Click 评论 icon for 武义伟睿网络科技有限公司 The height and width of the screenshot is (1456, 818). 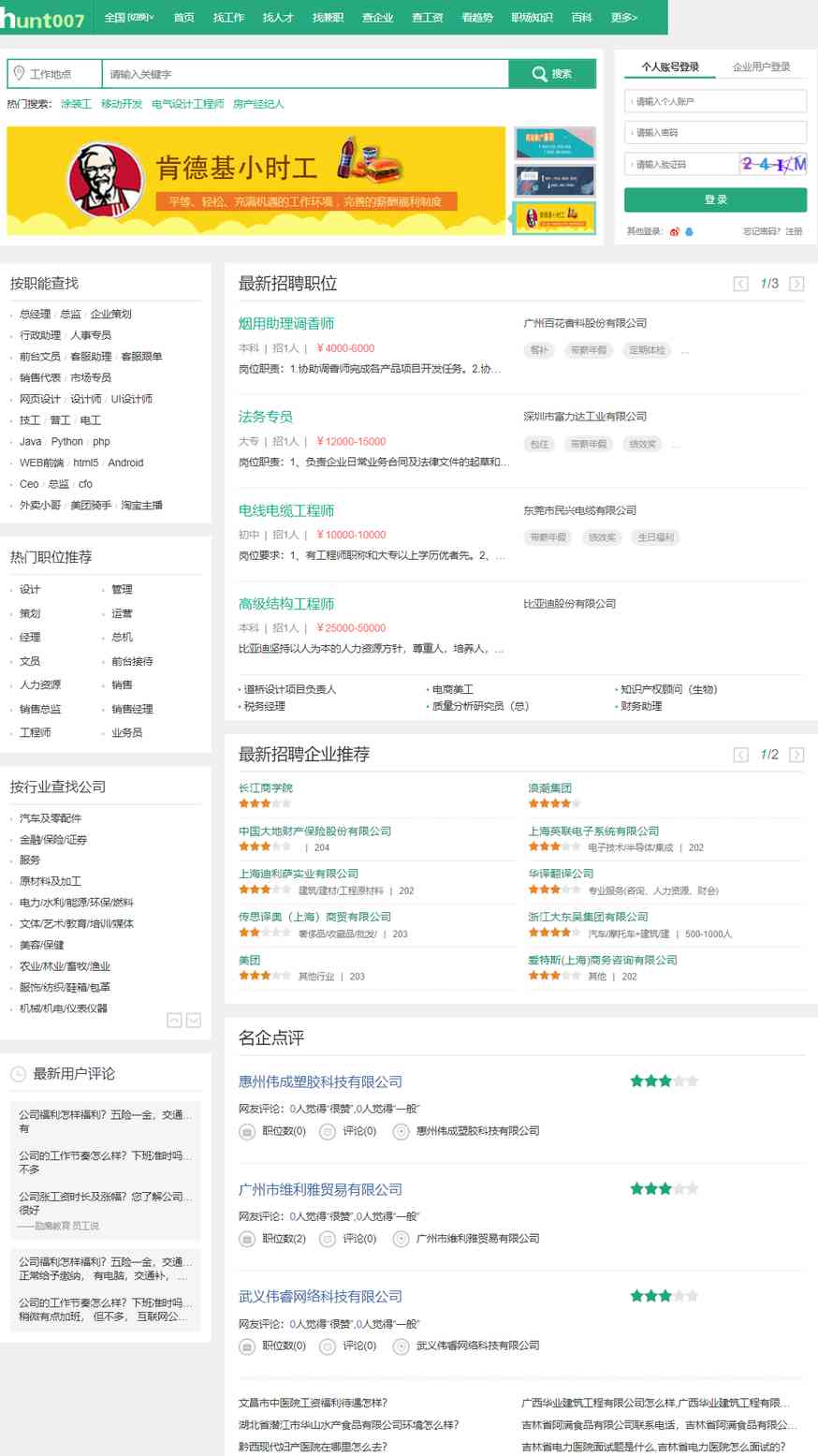328,1346
